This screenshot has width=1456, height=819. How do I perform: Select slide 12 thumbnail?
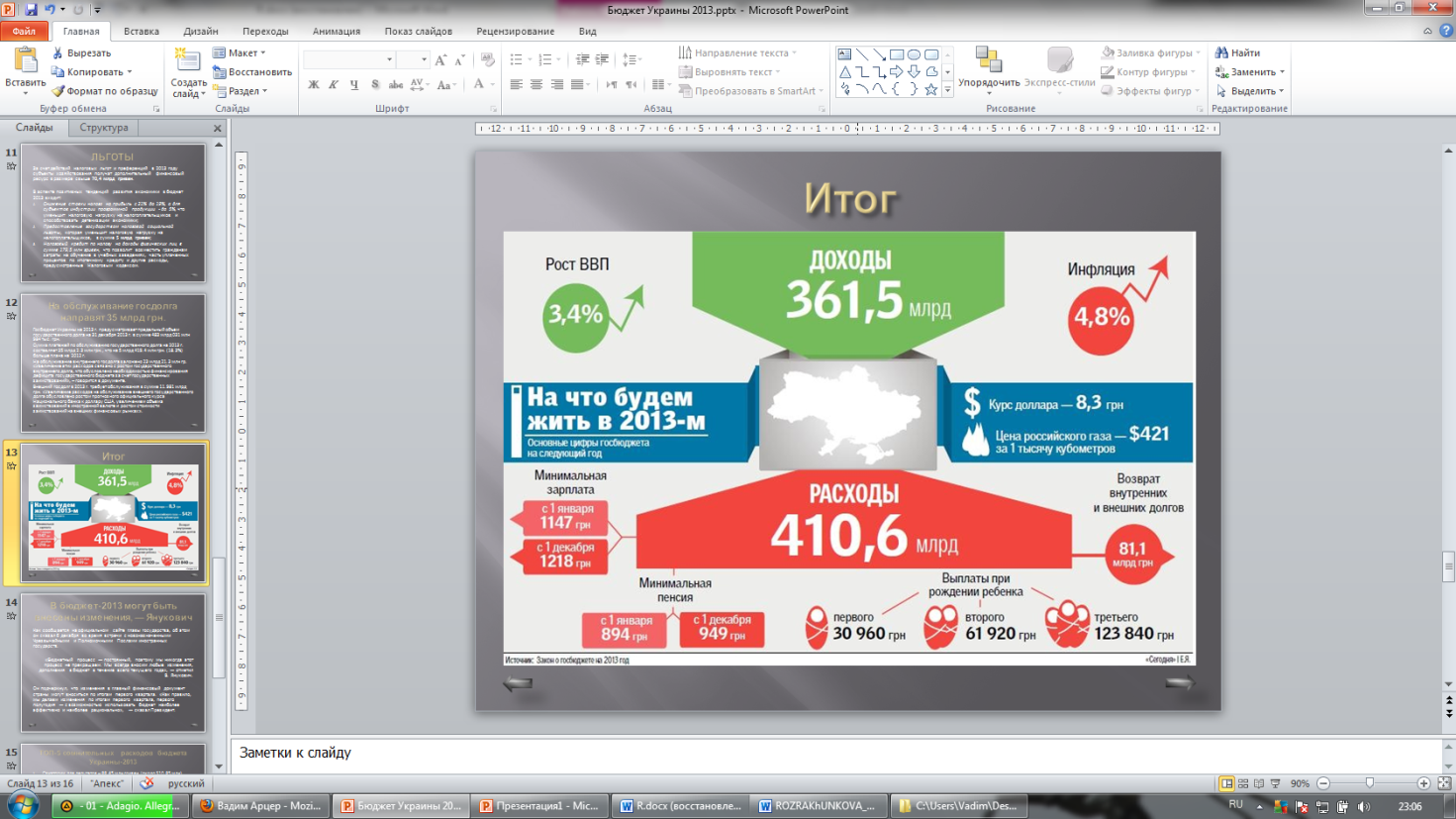(x=113, y=362)
